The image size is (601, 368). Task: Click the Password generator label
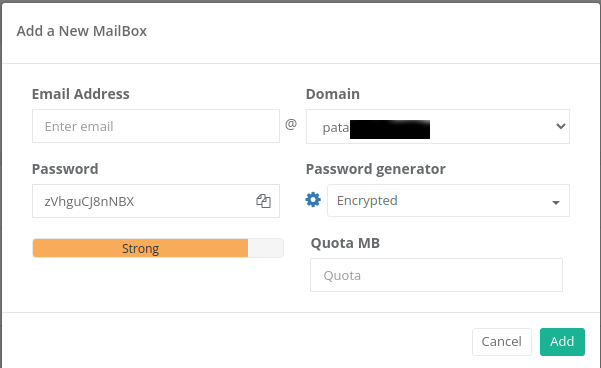(376, 169)
